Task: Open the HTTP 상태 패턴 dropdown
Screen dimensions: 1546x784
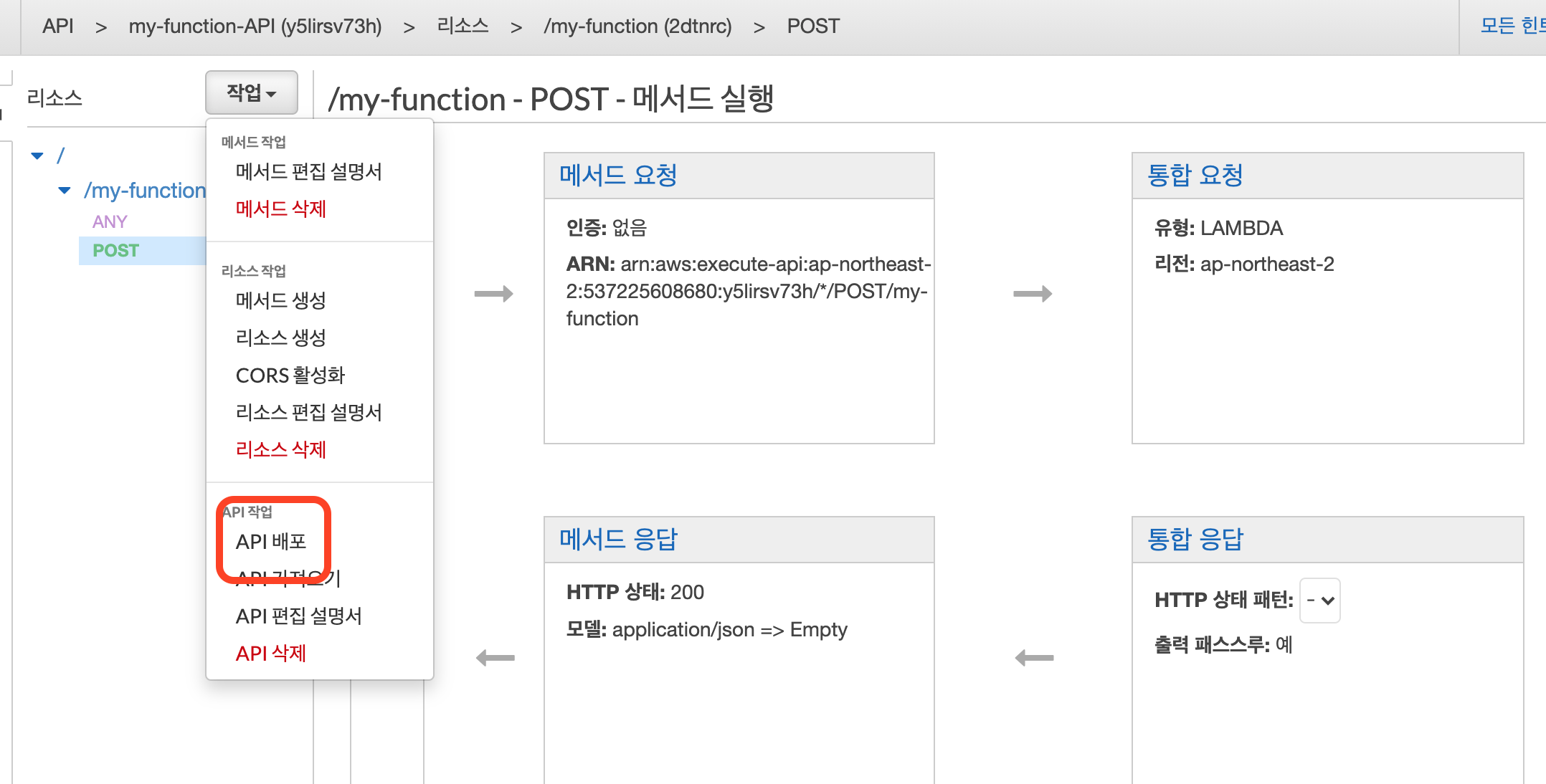Action: tap(1319, 601)
